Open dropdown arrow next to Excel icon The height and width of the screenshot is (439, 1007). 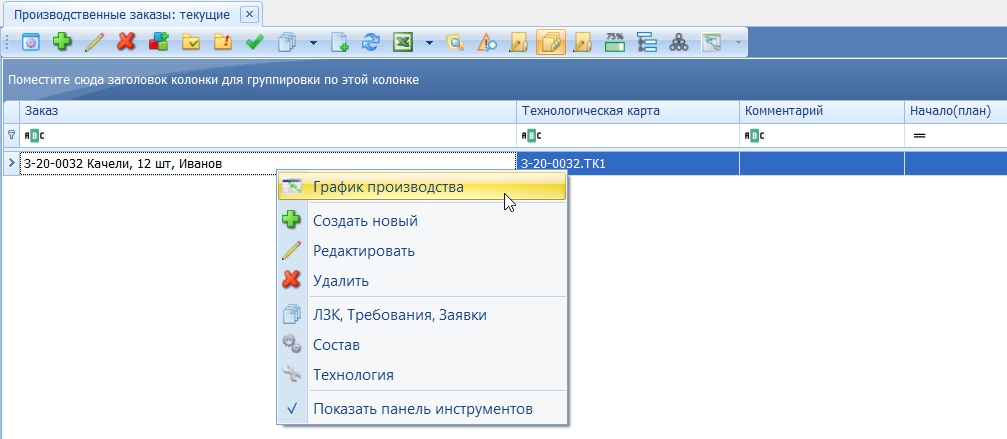pos(429,43)
